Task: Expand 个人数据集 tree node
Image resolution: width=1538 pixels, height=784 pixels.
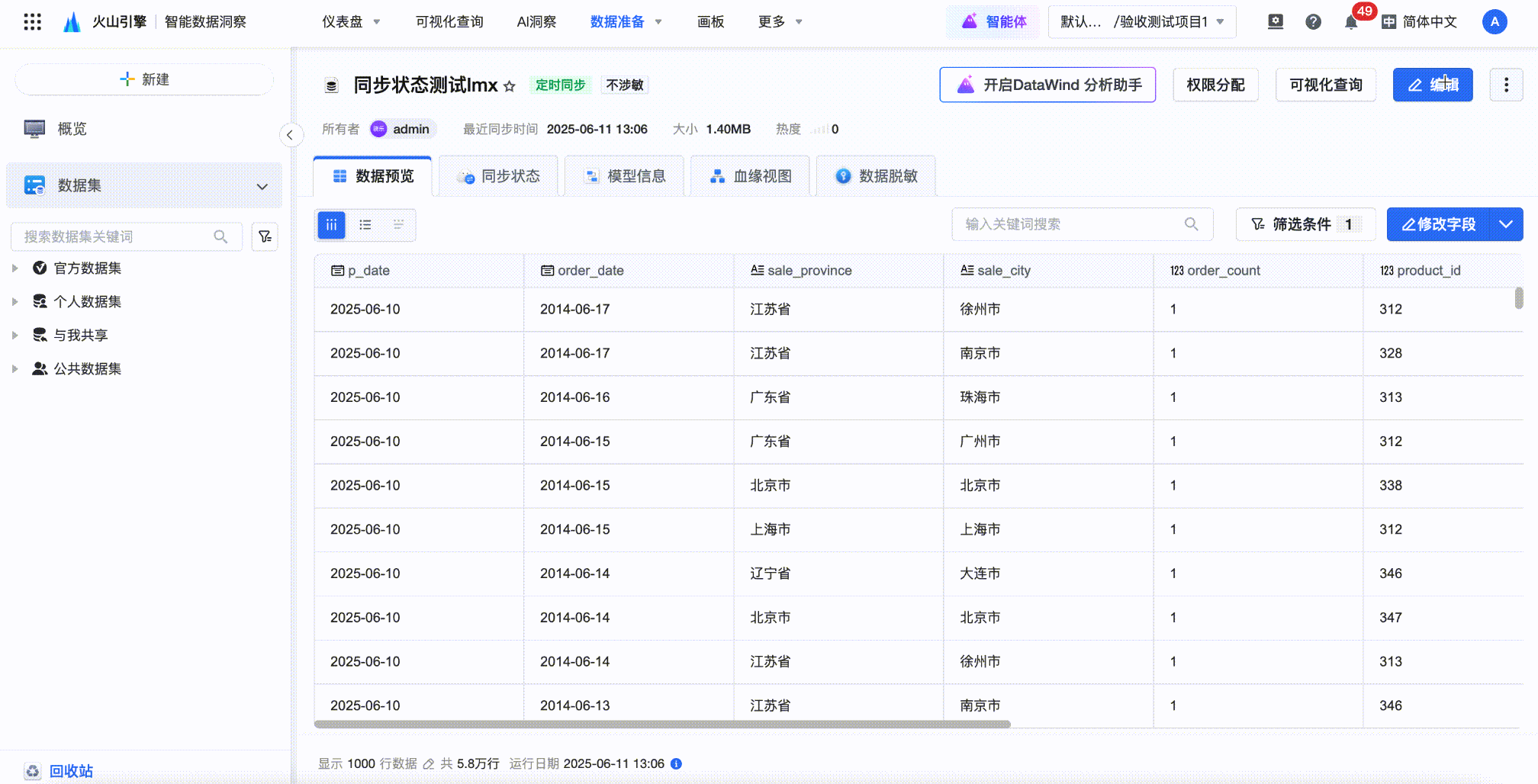Action: coord(14,302)
